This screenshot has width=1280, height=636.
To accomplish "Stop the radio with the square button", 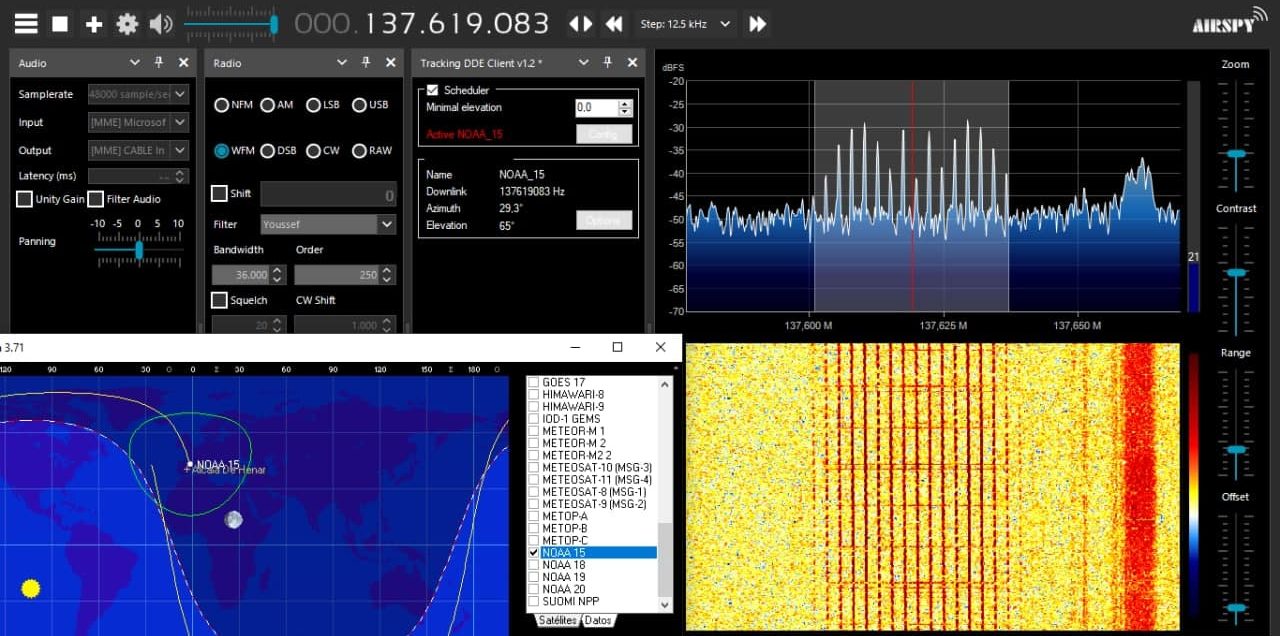I will pos(60,24).
